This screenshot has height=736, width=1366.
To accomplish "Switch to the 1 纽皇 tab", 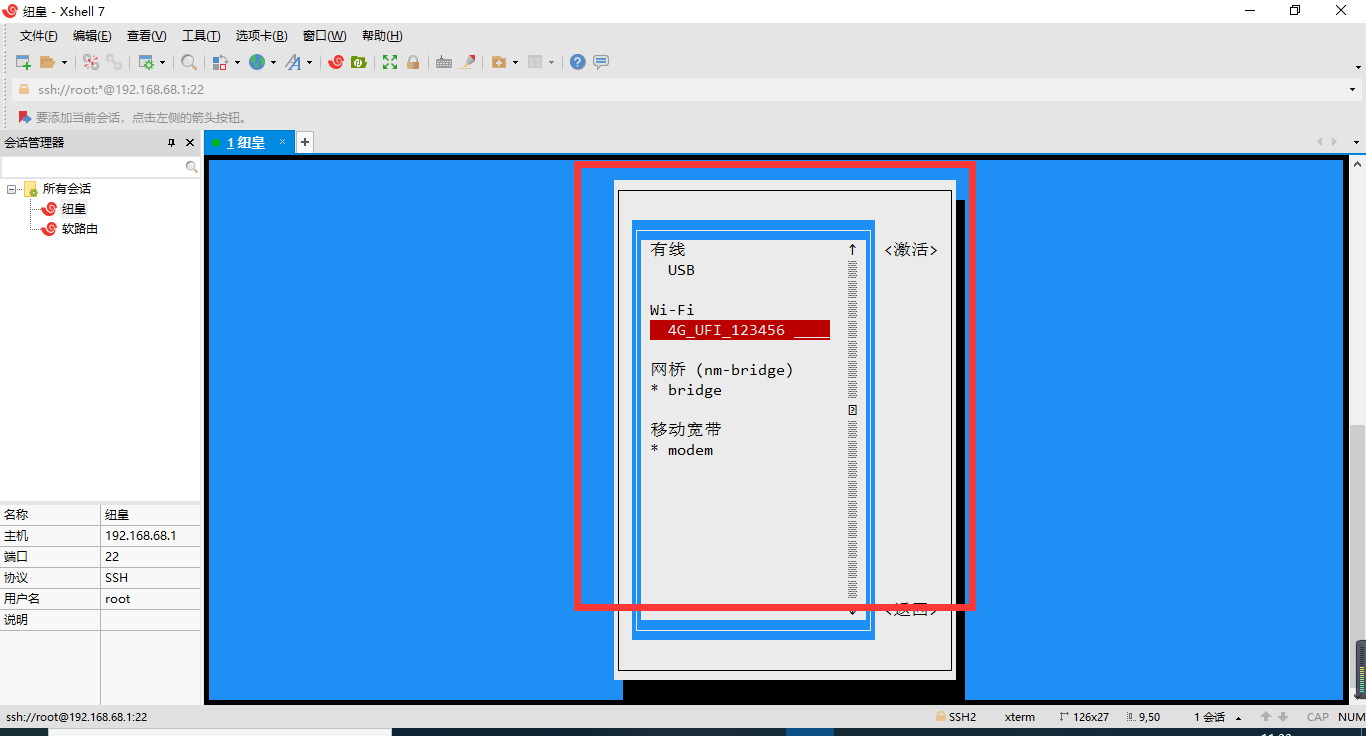I will click(x=246, y=143).
